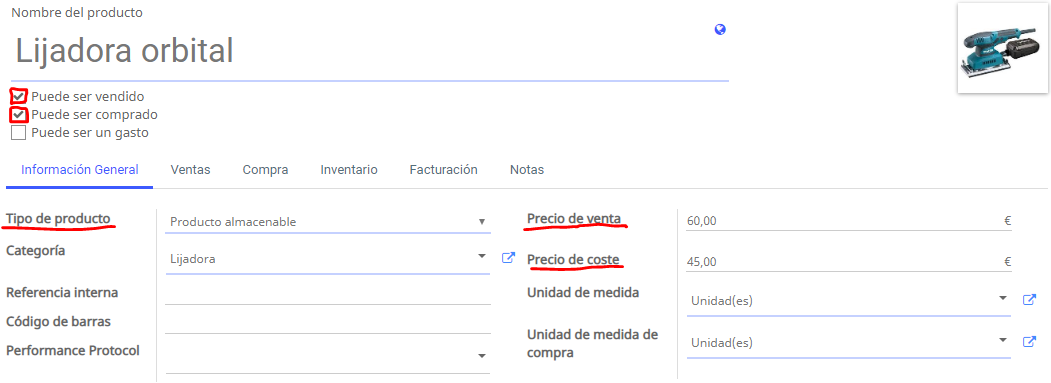Uncheck the Puede ser vendido checkbox
The image size is (1051, 383).
click(19, 97)
